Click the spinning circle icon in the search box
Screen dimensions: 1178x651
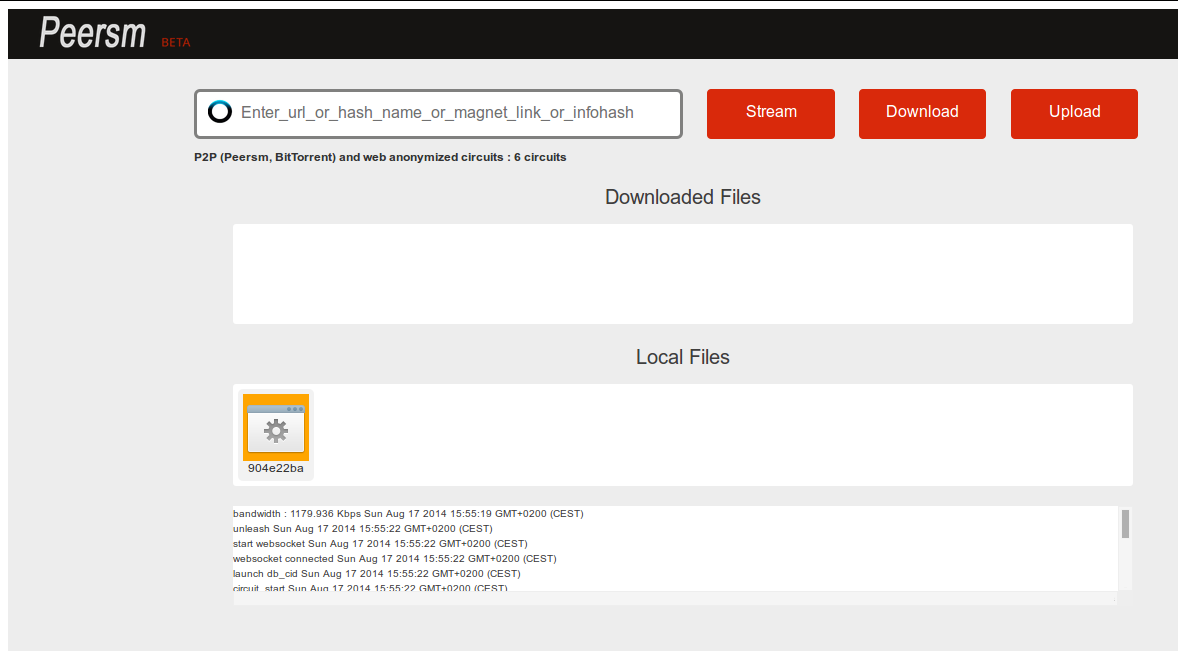point(219,112)
